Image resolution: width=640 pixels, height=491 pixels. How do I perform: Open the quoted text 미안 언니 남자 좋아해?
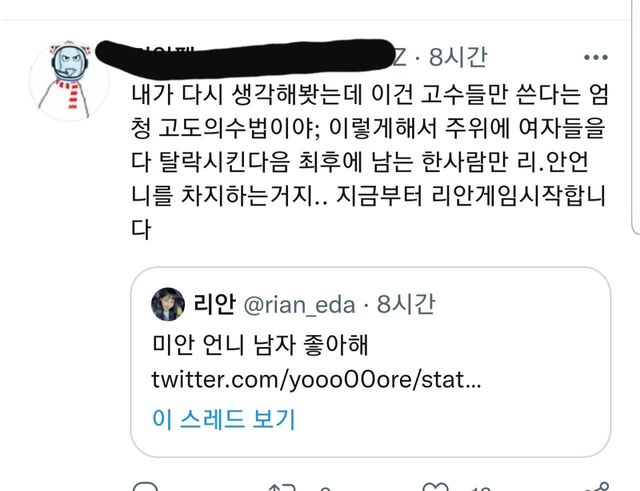click(x=260, y=345)
